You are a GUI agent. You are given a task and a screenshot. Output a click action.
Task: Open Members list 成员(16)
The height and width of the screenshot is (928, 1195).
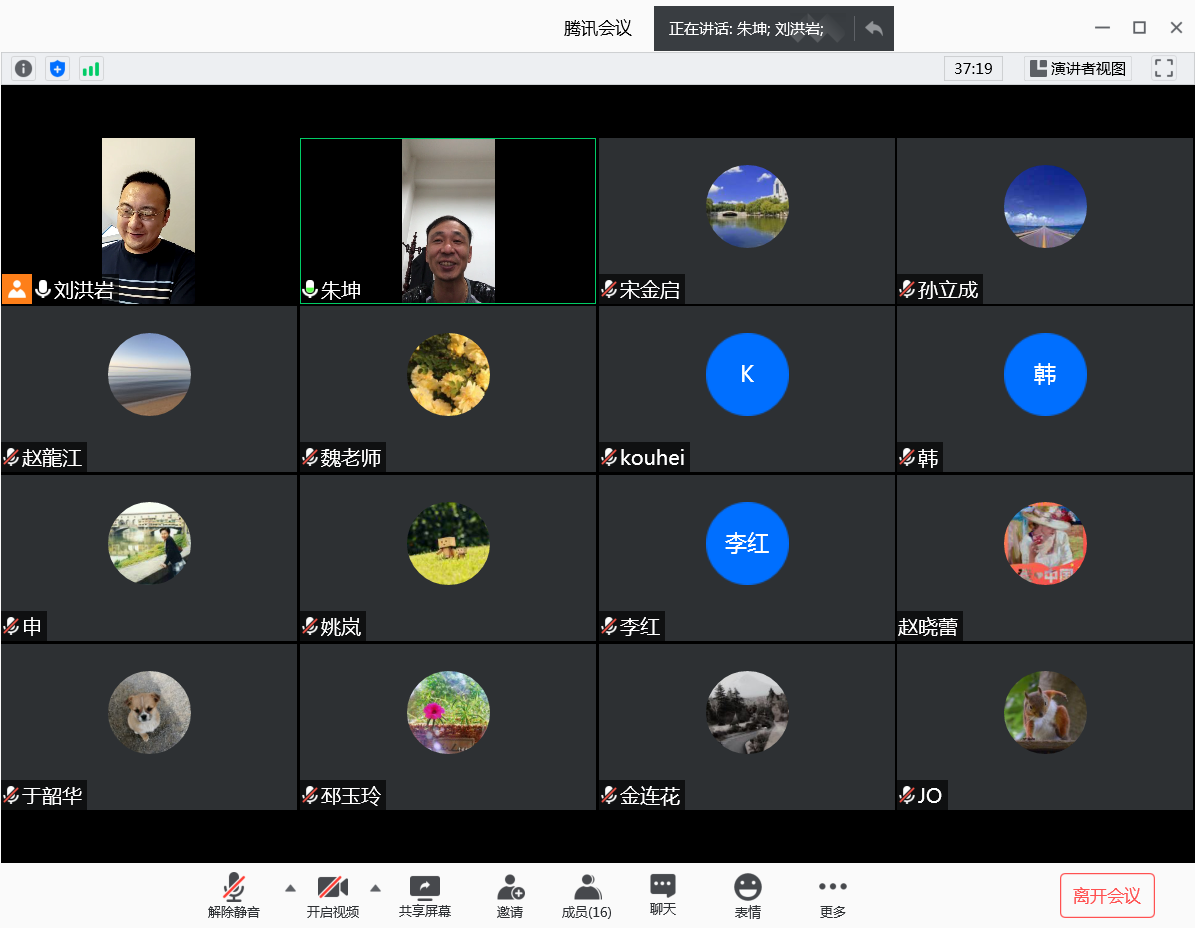tap(587, 896)
